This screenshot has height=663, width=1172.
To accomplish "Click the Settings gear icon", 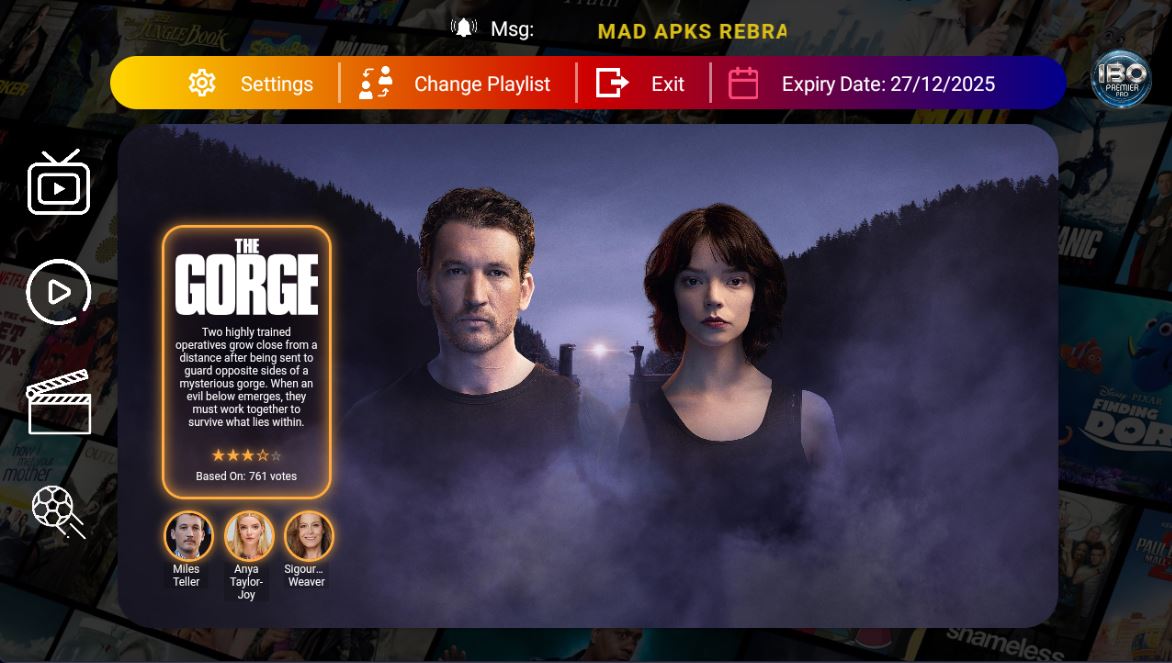I will pos(202,83).
